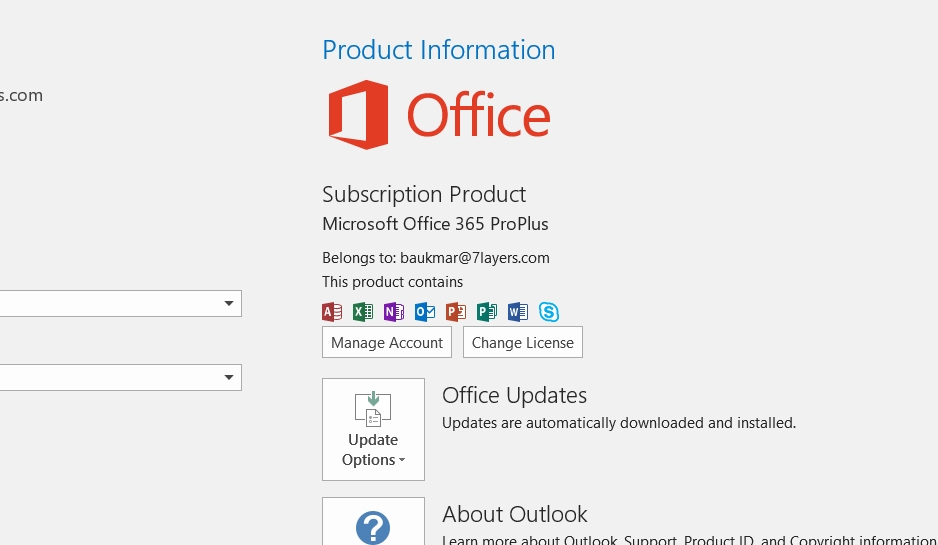Click the Skype for Business icon
The height and width of the screenshot is (545, 938).
[x=549, y=312]
